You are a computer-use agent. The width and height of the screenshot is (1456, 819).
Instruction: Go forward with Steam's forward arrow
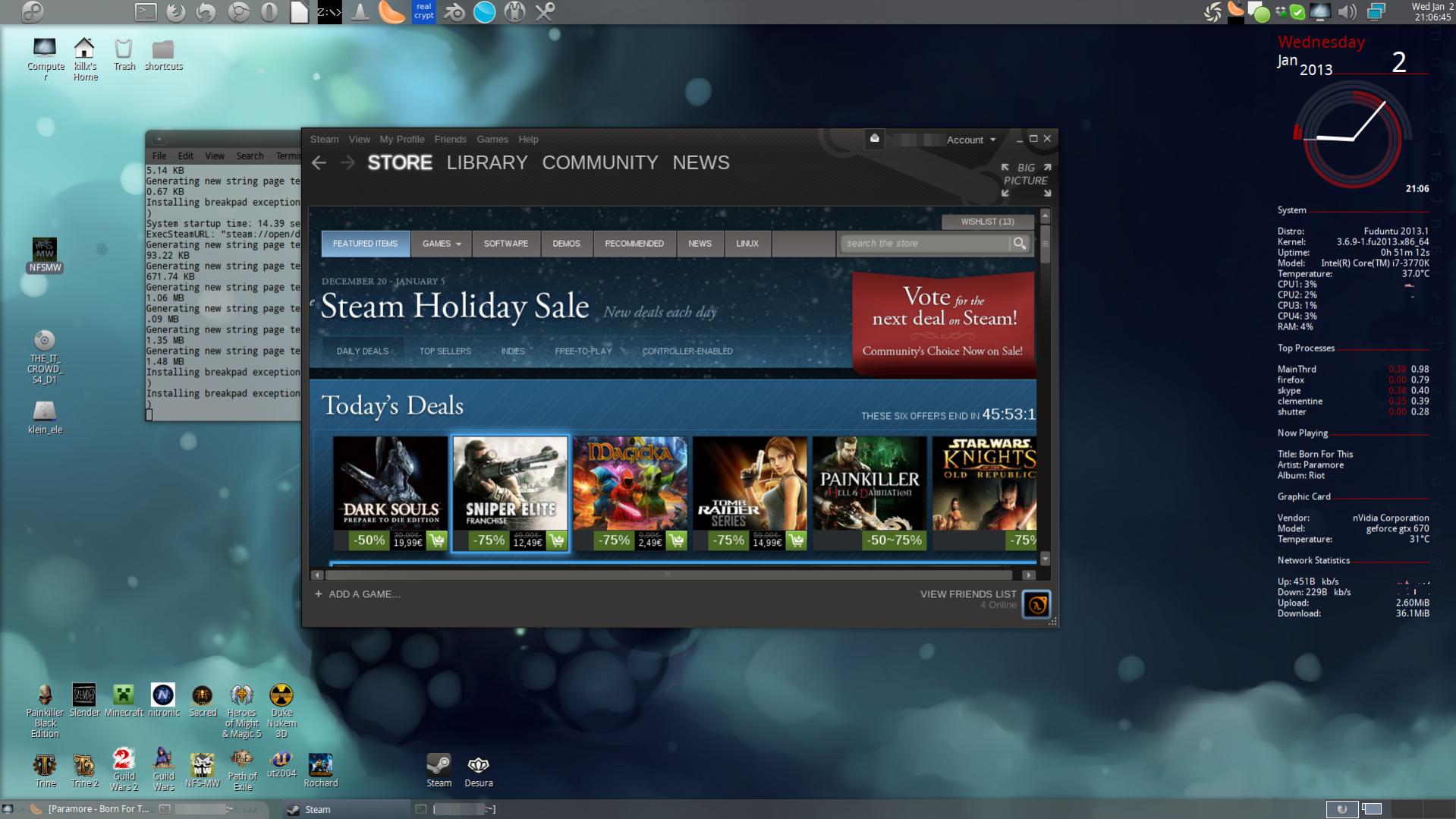(x=347, y=162)
